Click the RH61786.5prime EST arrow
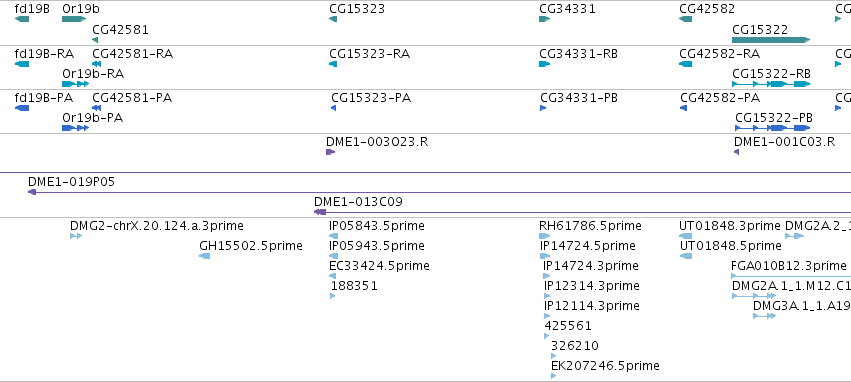 (x=544, y=236)
